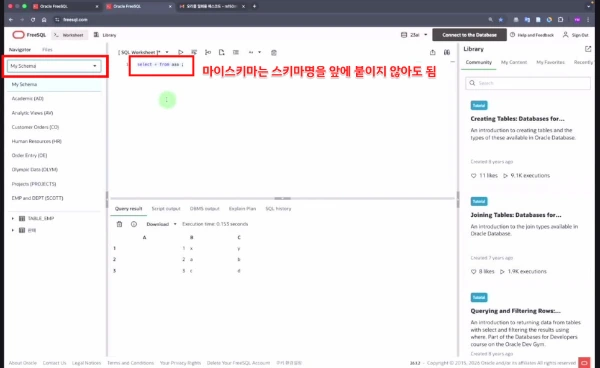Click the Format list icon in toolbar
Screen dimensions: 600x368
(x=236, y=52)
